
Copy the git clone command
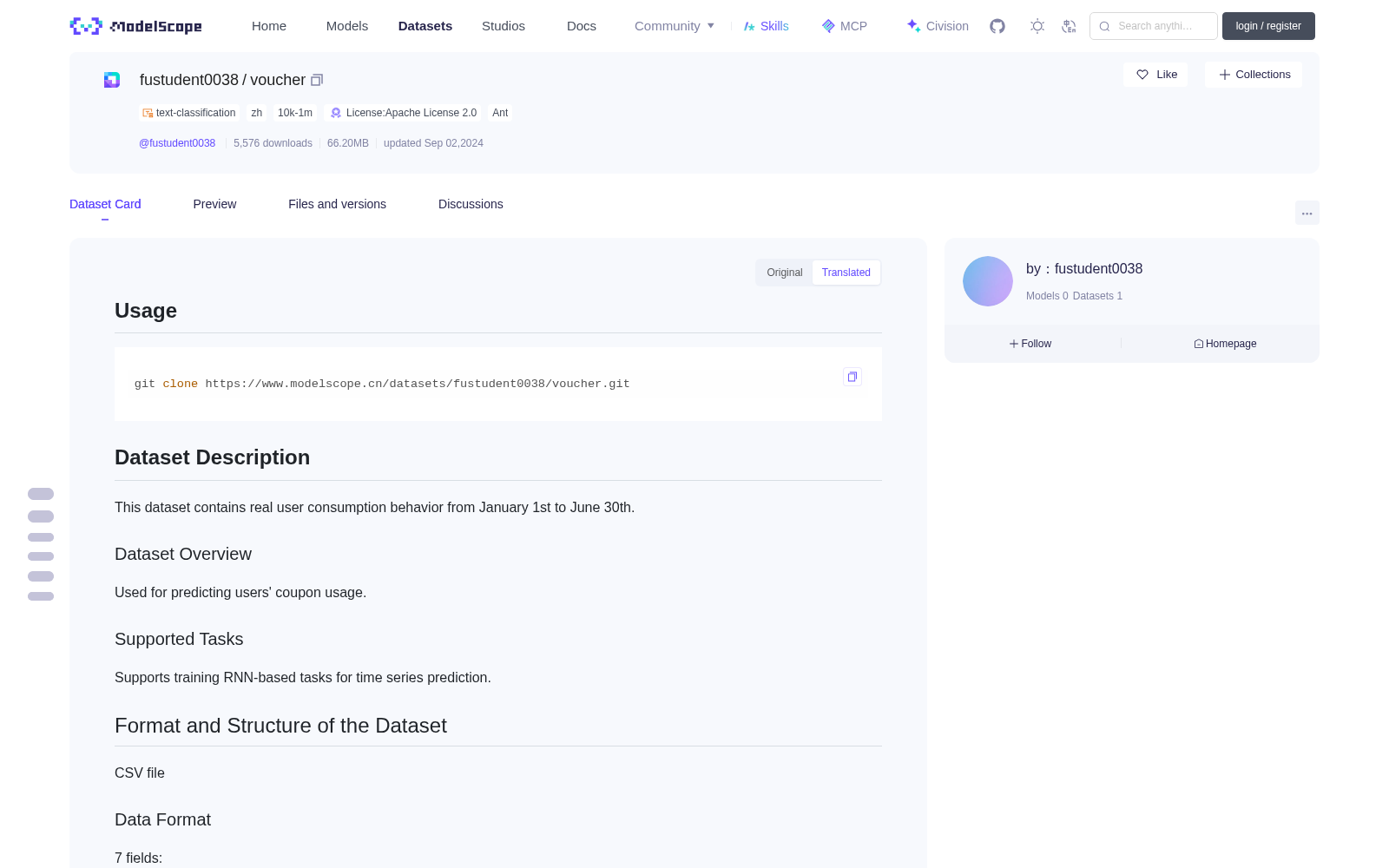point(852,377)
